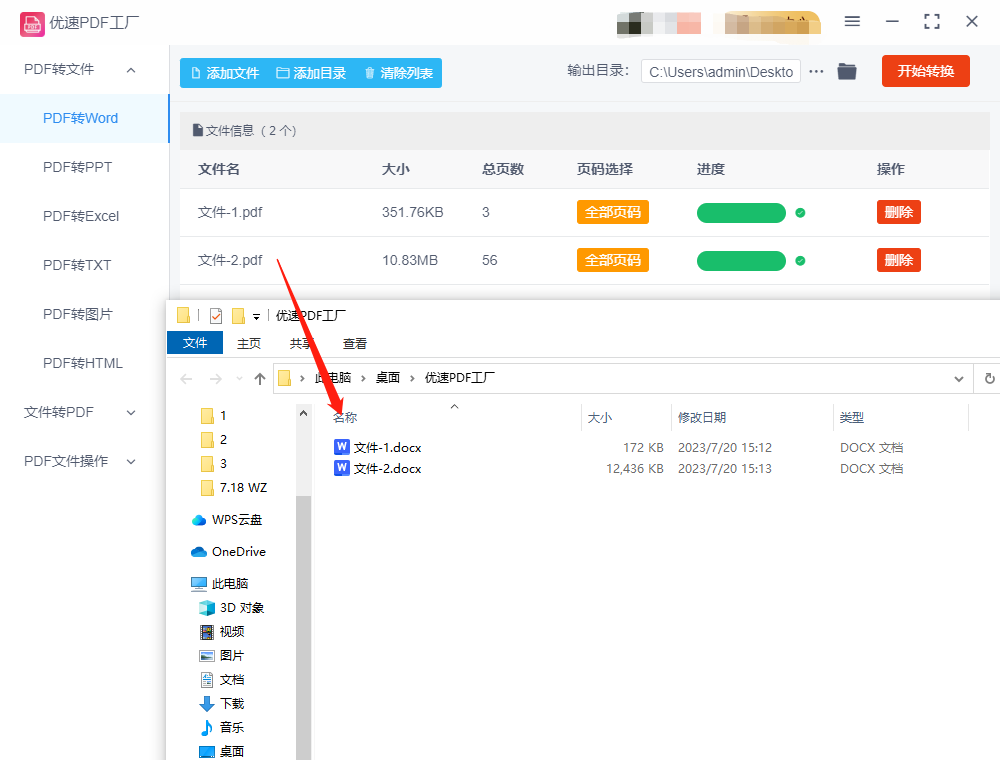Go up one level with the up arrow
1000x760 pixels.
[x=260, y=379]
